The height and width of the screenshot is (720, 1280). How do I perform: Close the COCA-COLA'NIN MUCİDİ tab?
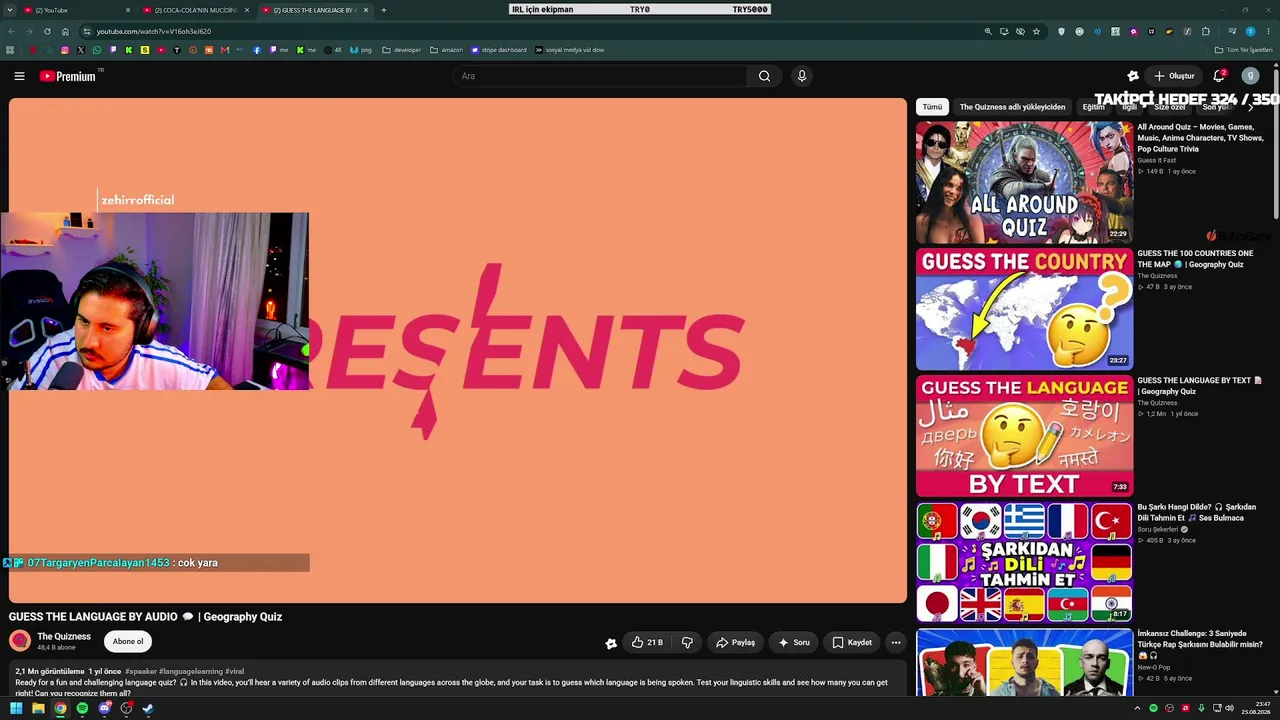pyautogui.click(x=246, y=10)
